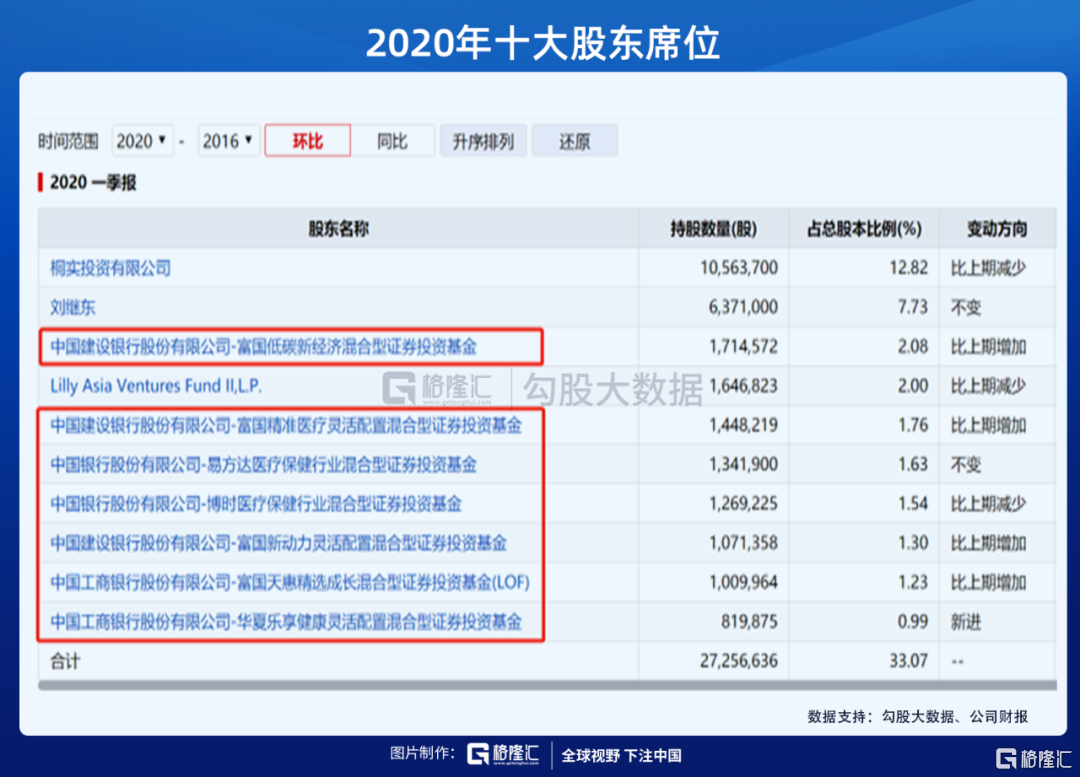Click the 图片制作 footer label

pos(422,754)
